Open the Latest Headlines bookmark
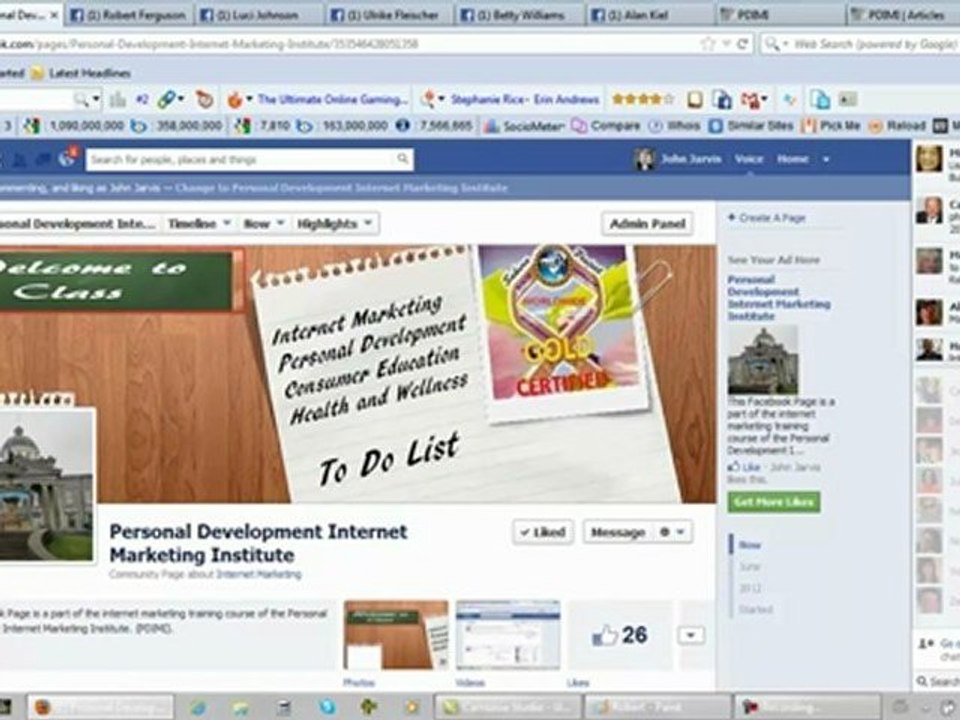The width and height of the screenshot is (960, 720). tap(81, 73)
